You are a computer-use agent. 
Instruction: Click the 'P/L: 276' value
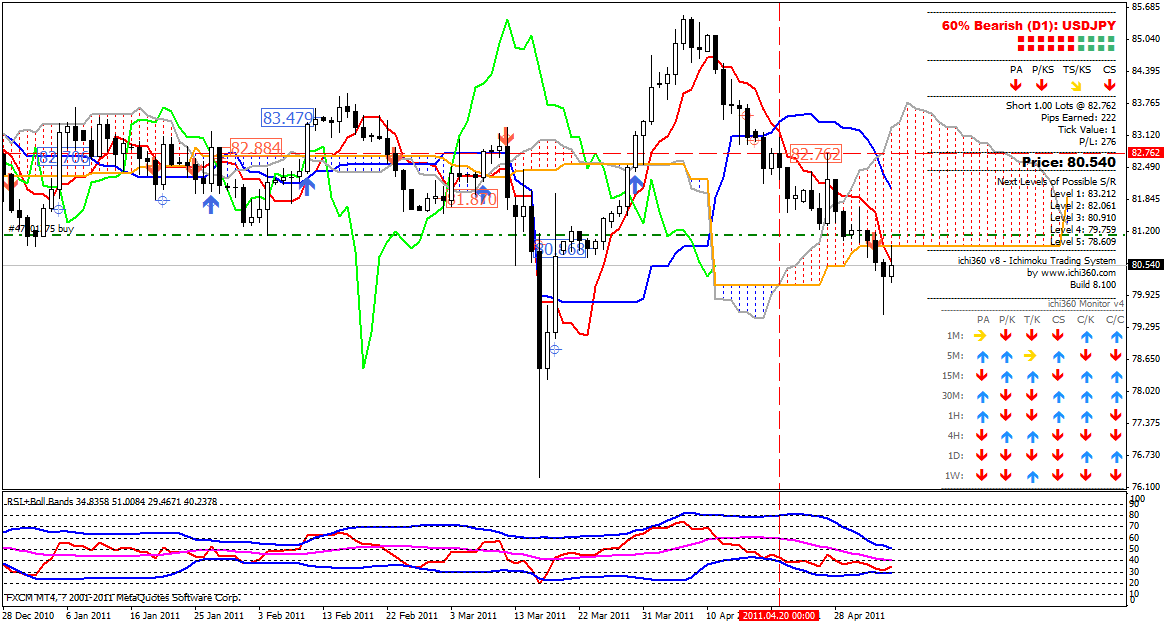pos(1097,141)
